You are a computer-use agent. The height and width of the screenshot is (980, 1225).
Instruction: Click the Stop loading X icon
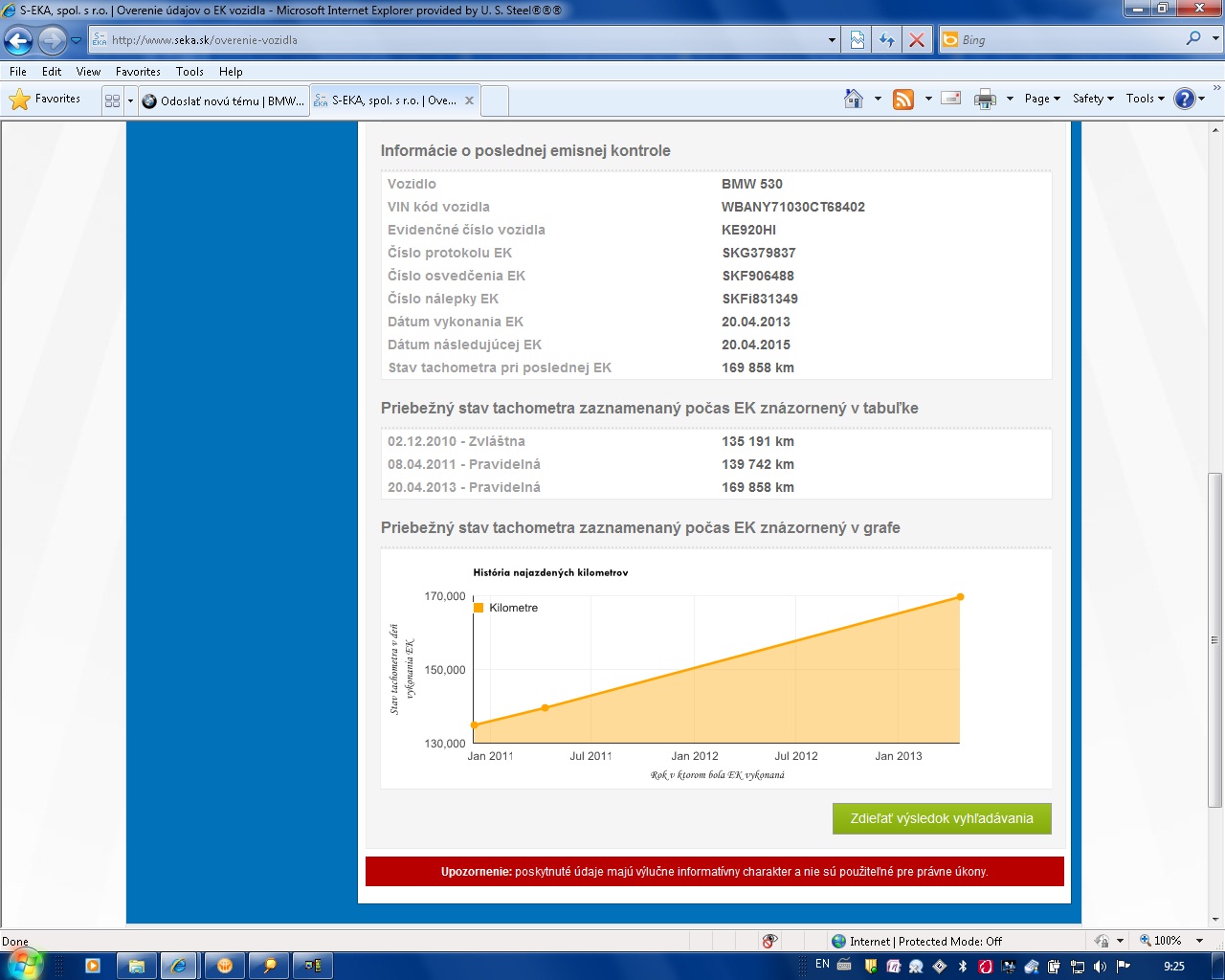916,40
